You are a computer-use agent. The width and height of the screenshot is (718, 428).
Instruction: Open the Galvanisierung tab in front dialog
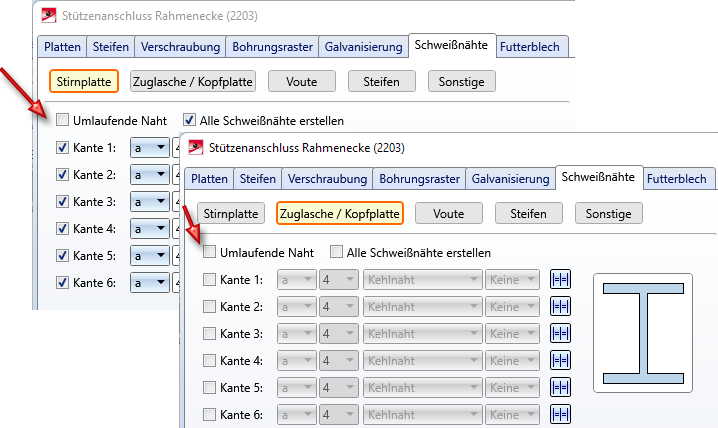[511, 179]
